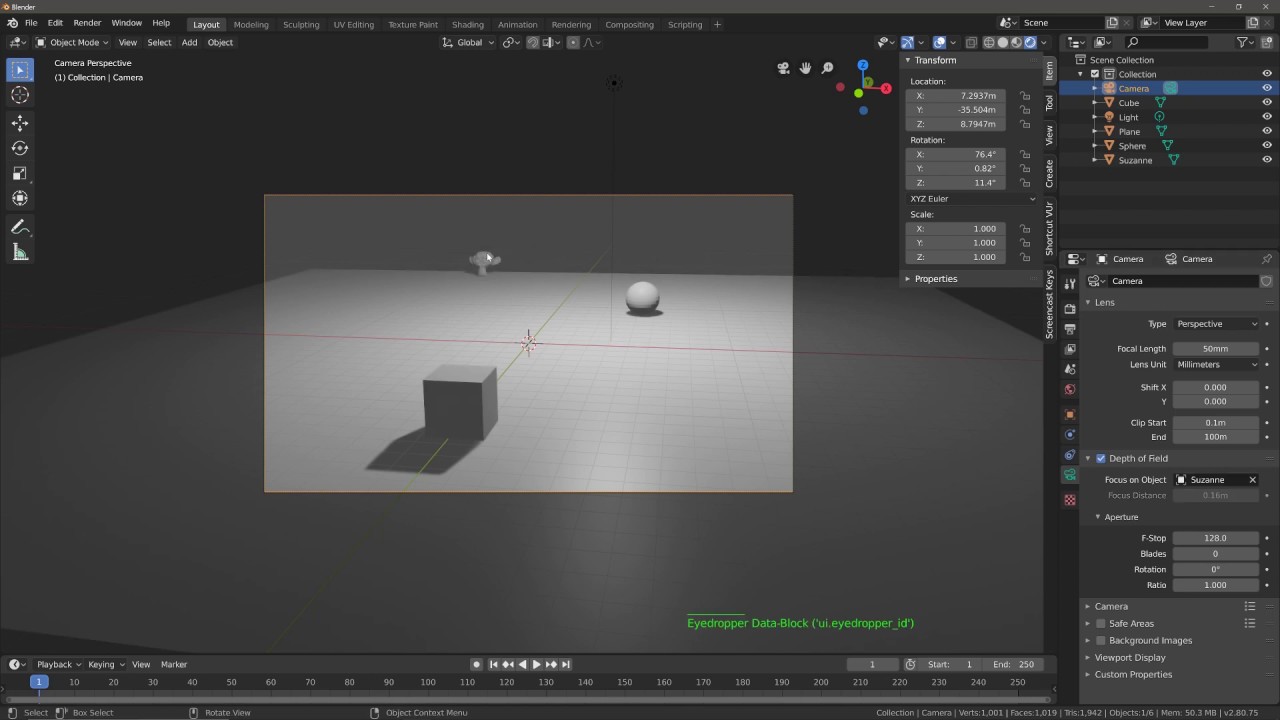Viewport: 1280px width, 720px height.
Task: Click the zoom magnifier viewport icon
Action: click(x=827, y=68)
